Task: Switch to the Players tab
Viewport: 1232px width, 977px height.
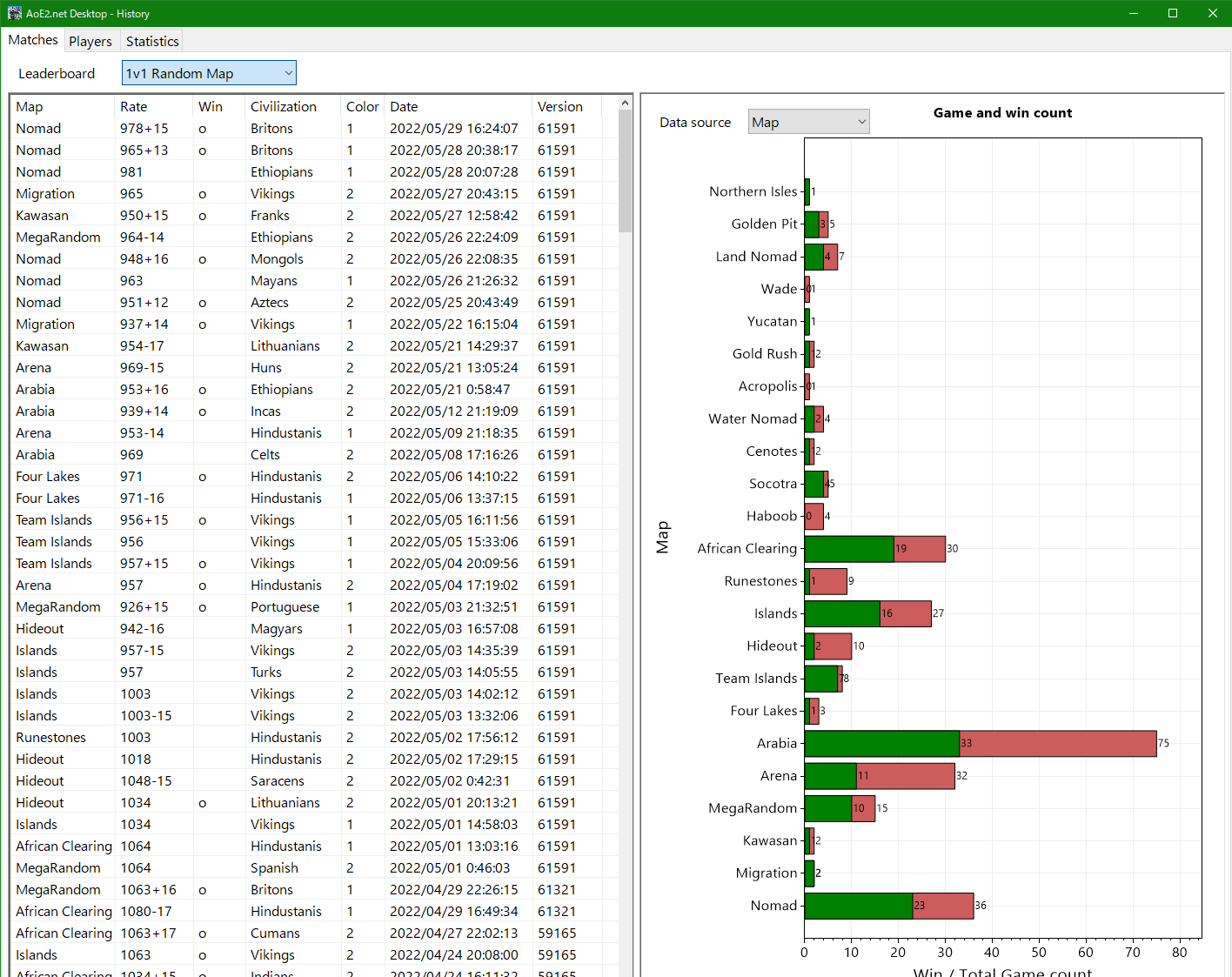Action: pyautogui.click(x=90, y=40)
